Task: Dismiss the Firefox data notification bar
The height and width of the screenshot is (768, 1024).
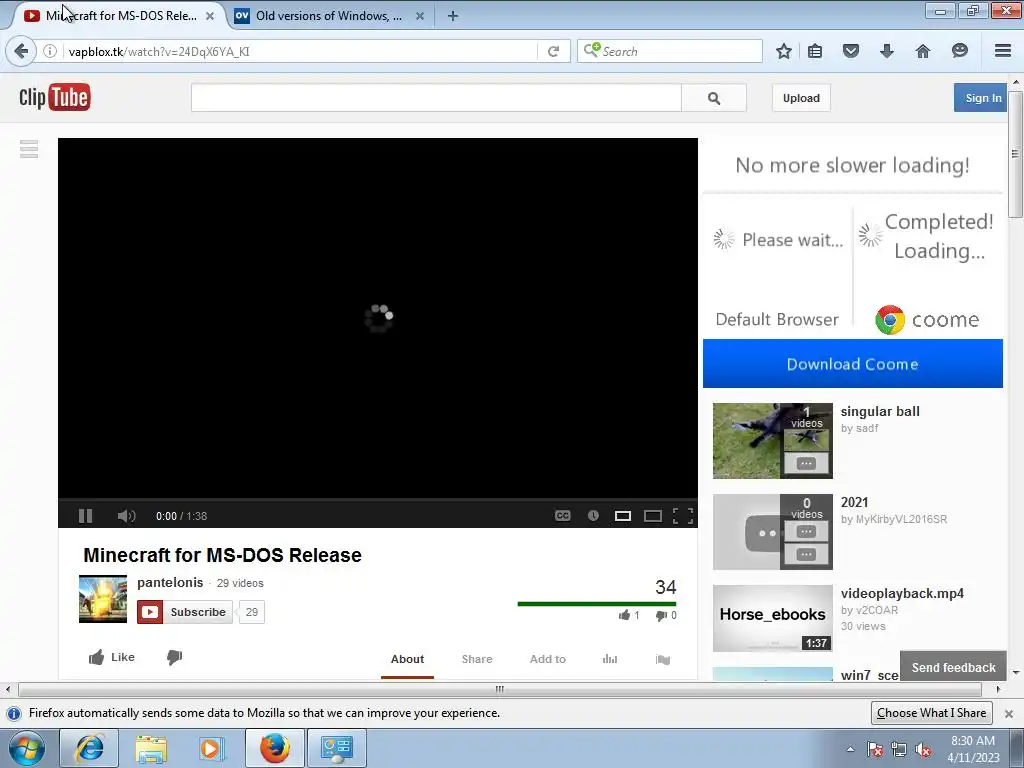Action: coord(1009,714)
